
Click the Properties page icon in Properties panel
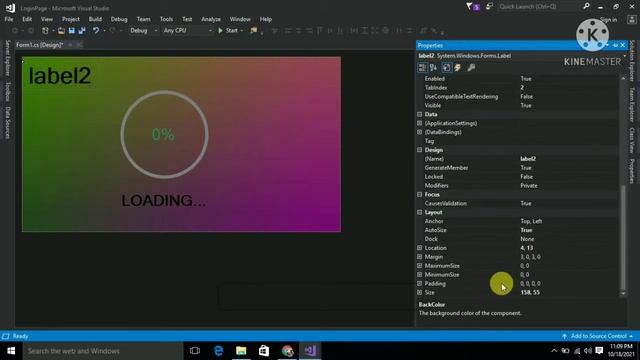[x=447, y=68]
